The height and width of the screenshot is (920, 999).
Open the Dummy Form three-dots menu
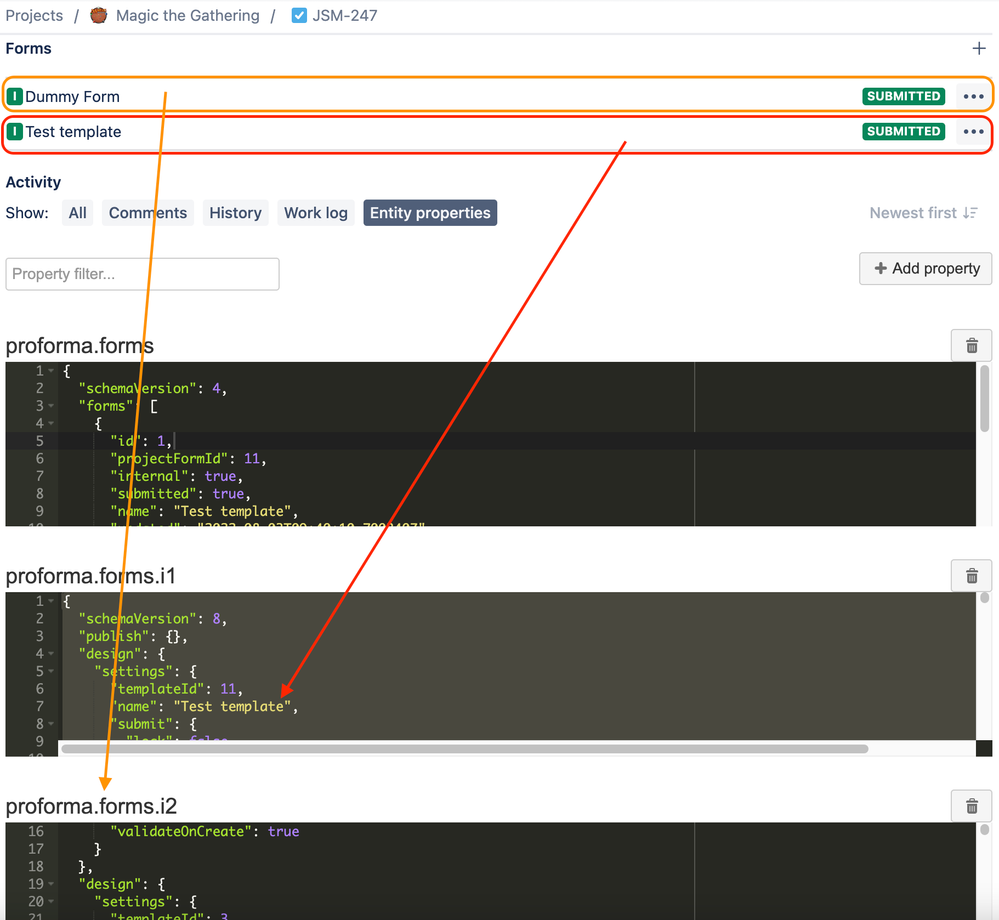click(973, 96)
